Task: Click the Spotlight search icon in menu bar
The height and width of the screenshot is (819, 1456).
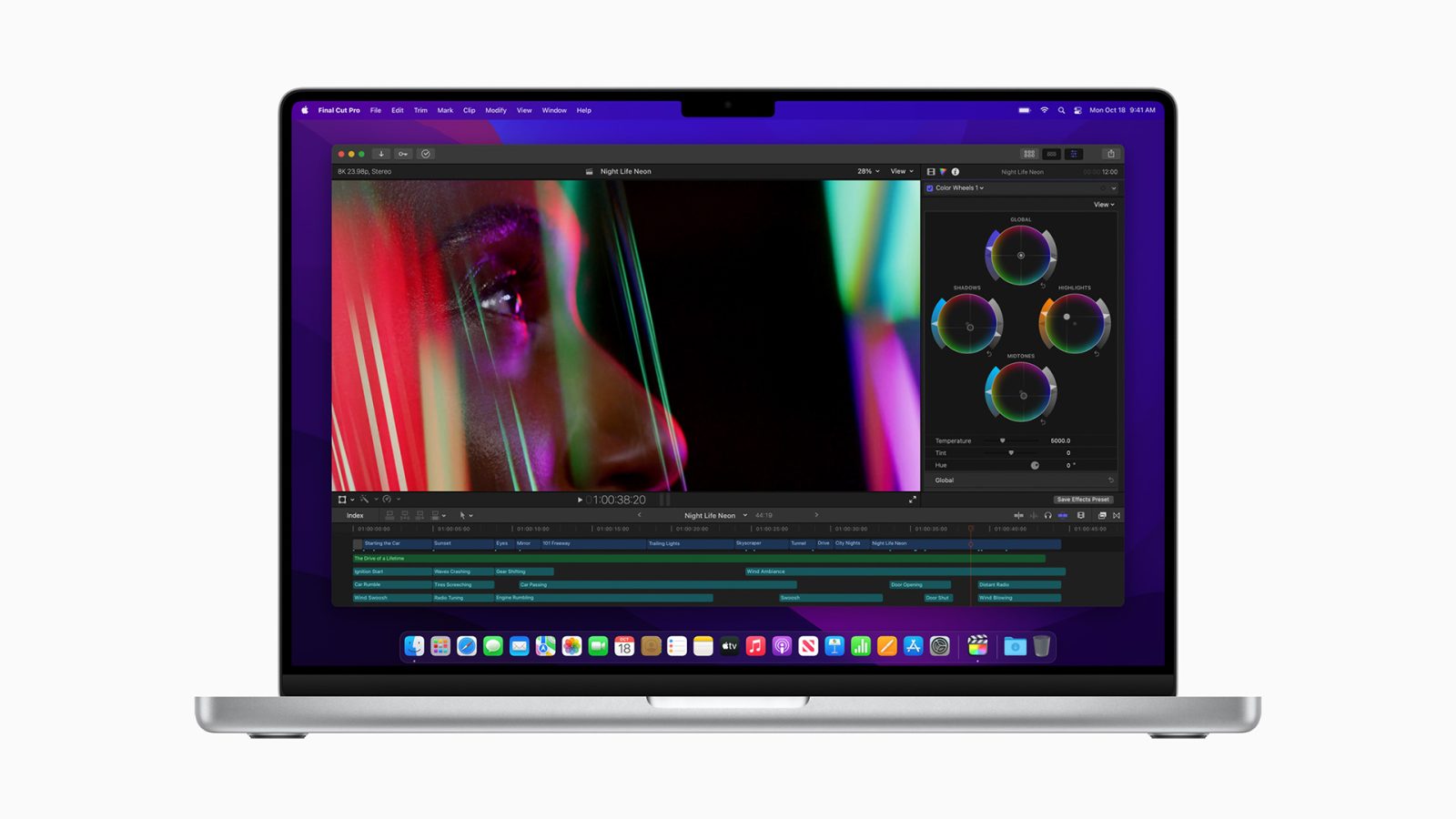Action: (x=1061, y=110)
